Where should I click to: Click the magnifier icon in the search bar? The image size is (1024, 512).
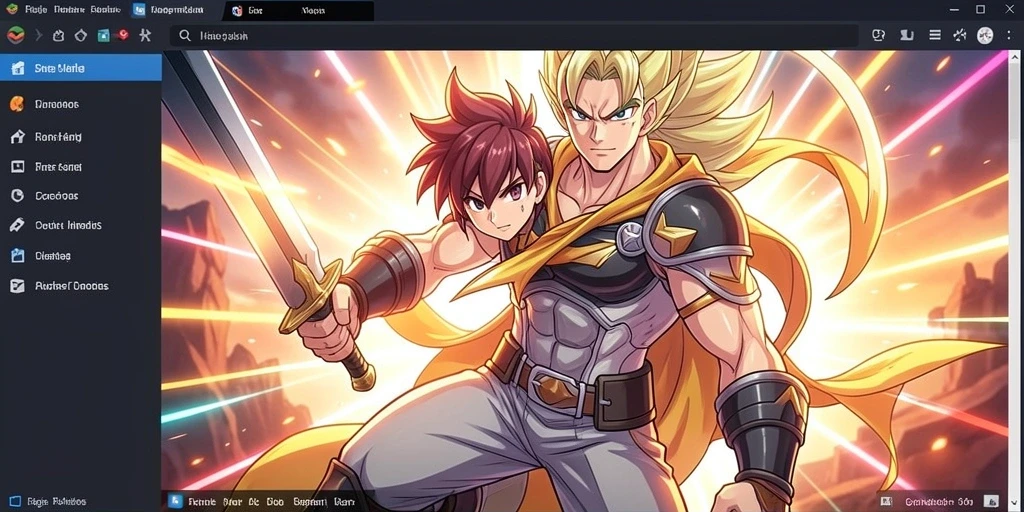tap(185, 36)
